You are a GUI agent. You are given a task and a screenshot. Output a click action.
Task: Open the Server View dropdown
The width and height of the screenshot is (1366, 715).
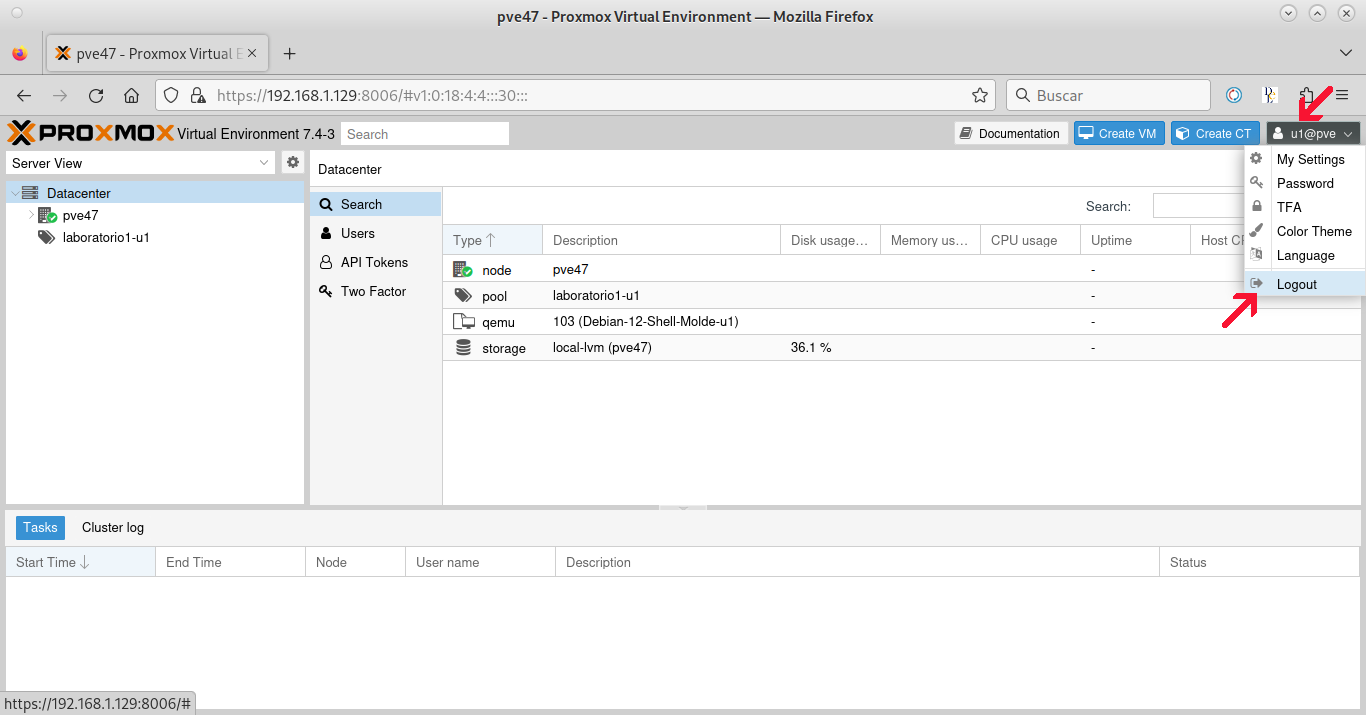point(264,163)
